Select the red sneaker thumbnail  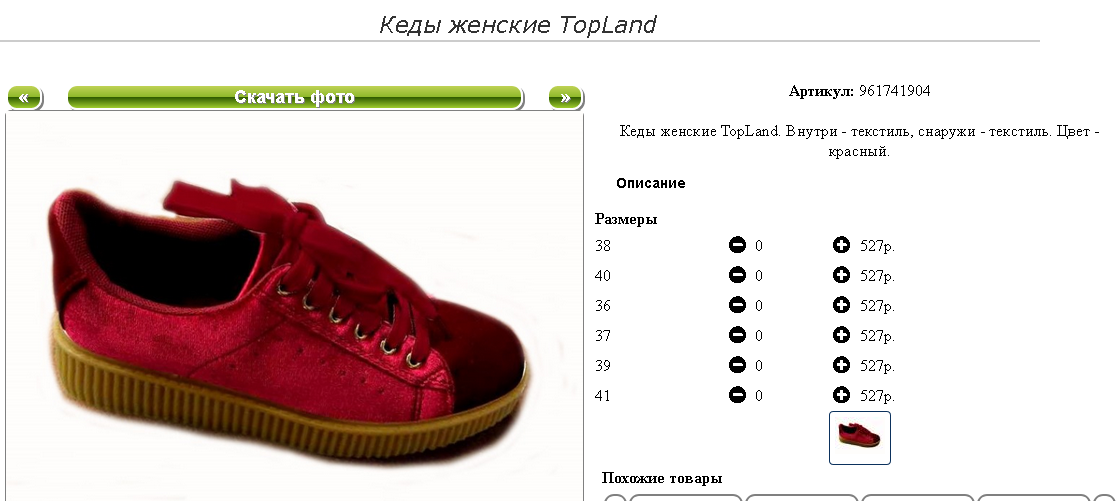click(x=860, y=438)
